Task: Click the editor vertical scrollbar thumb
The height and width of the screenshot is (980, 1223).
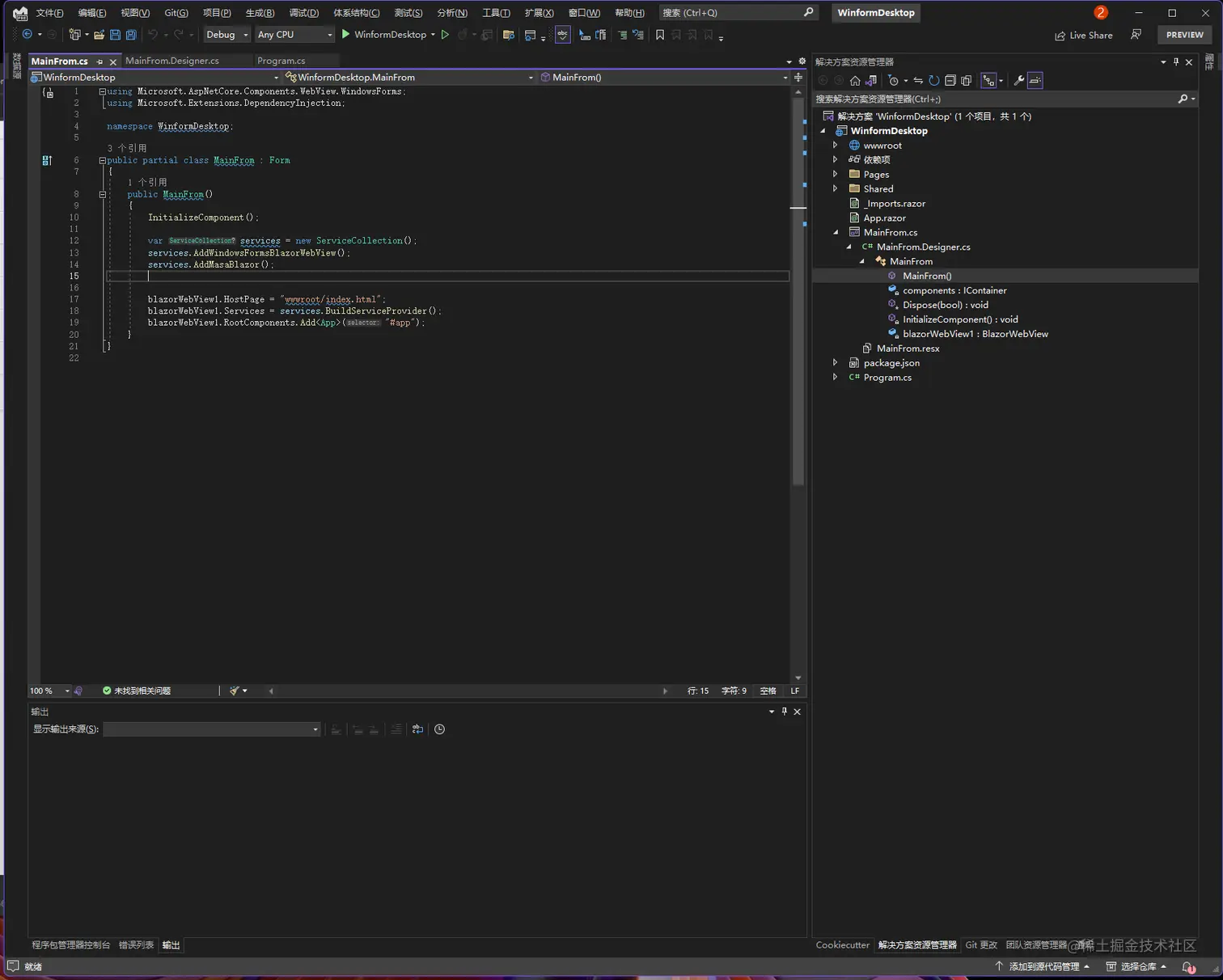Action: point(798,291)
